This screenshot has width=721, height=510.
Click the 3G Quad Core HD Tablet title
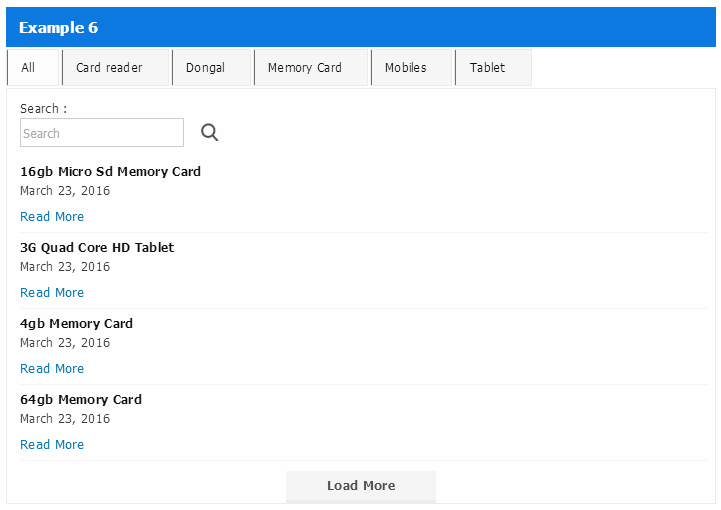coord(97,247)
